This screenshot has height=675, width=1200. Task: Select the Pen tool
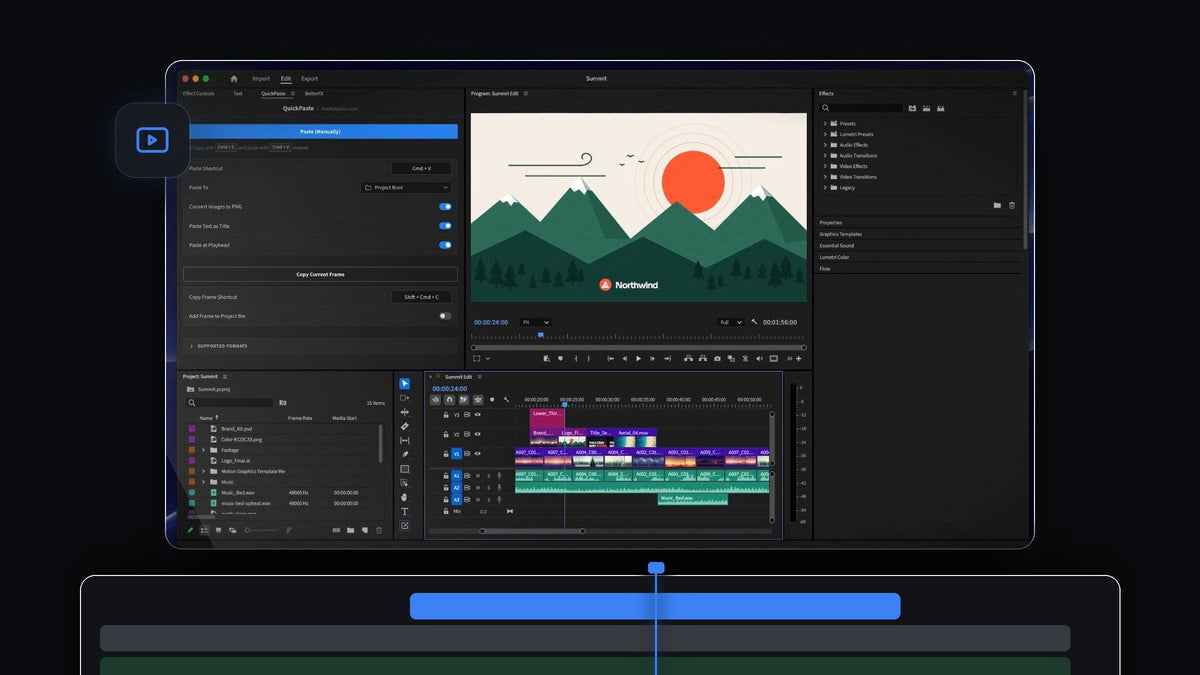point(405,455)
